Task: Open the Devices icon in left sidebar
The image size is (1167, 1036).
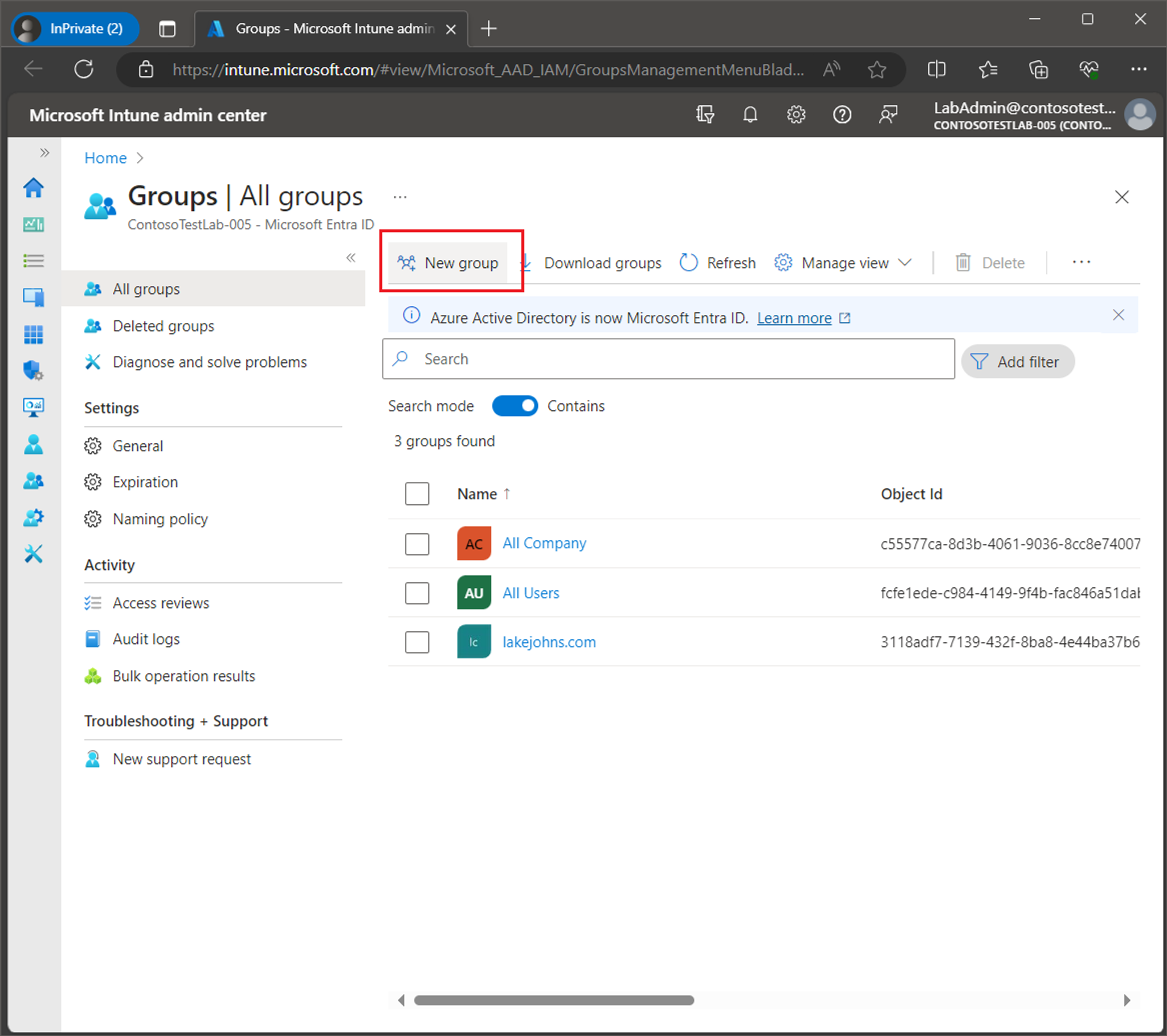Action: [x=33, y=297]
